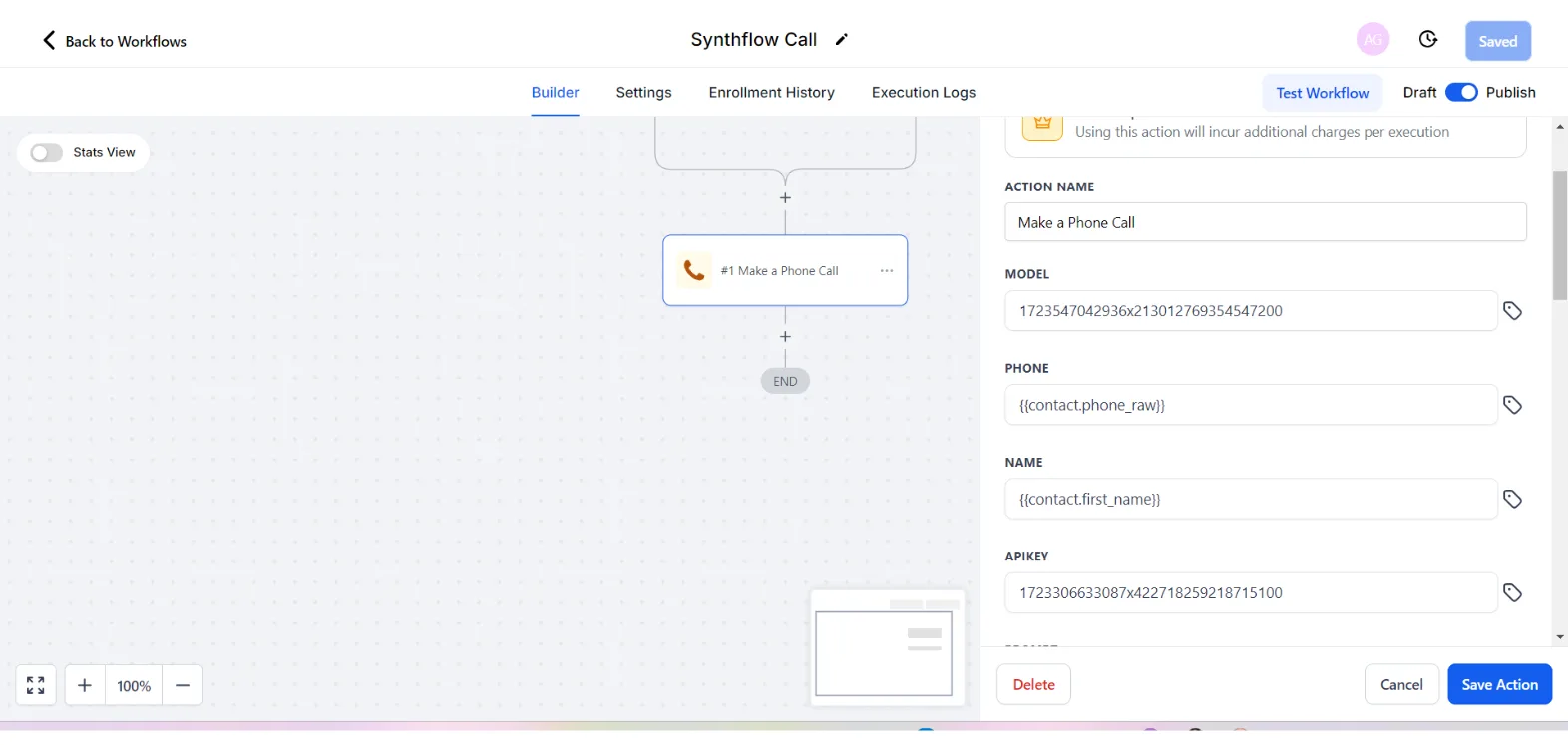Delete this action
The width and height of the screenshot is (1568, 745).
pyautogui.click(x=1033, y=685)
